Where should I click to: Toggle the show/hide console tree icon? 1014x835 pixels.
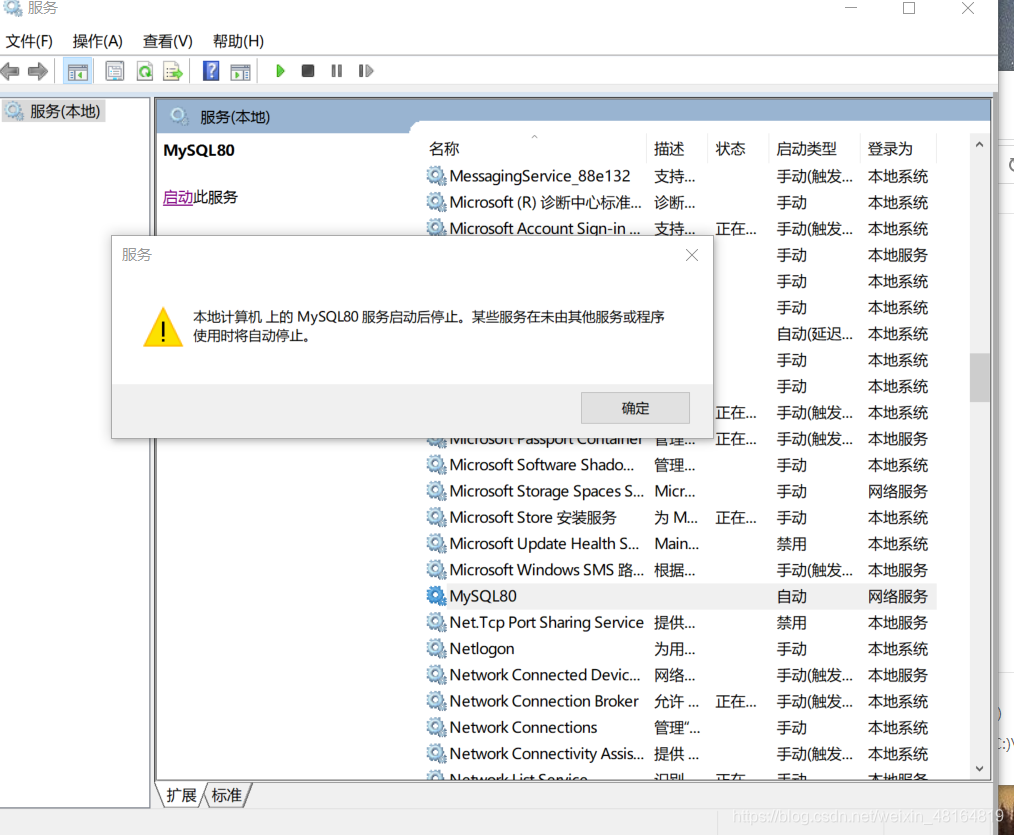(78, 71)
